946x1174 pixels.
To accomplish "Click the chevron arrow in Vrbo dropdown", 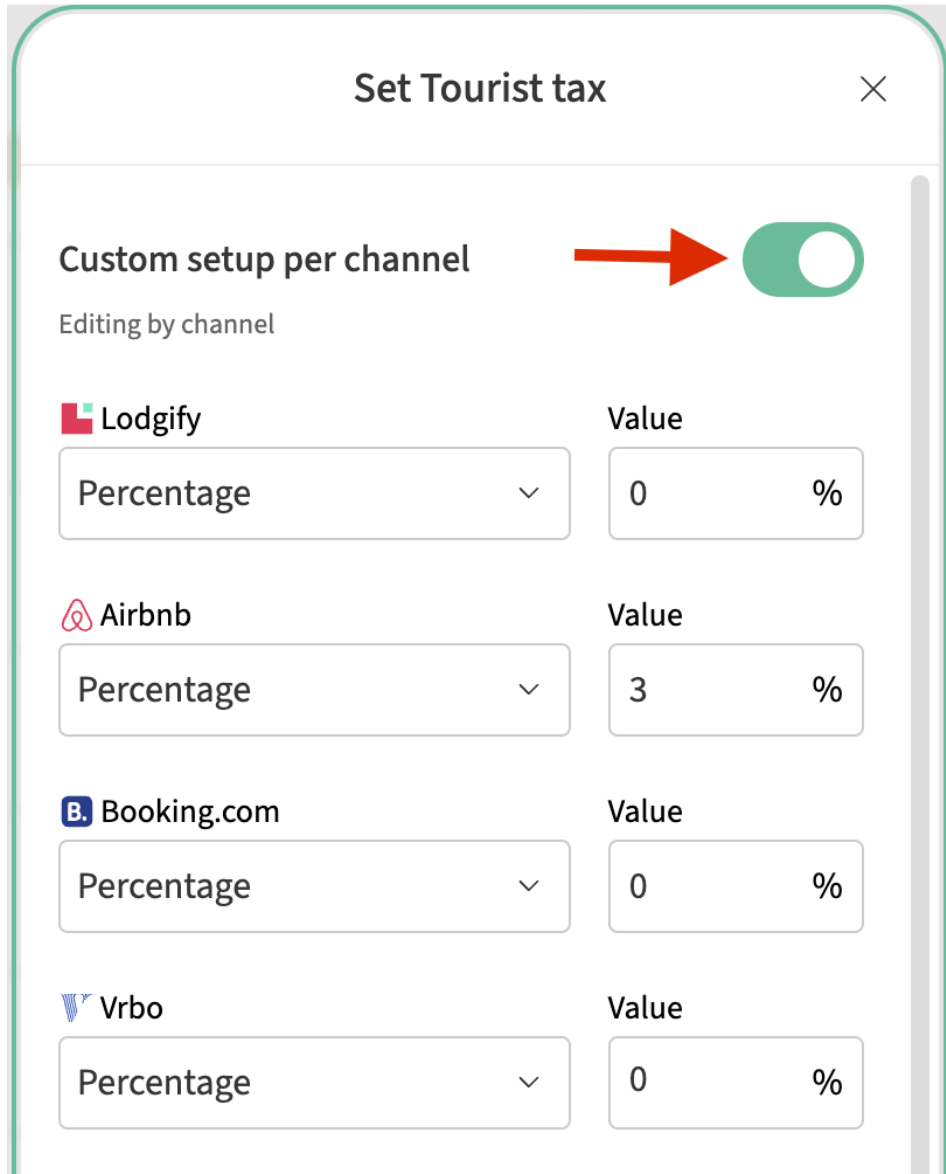I will click(529, 1082).
